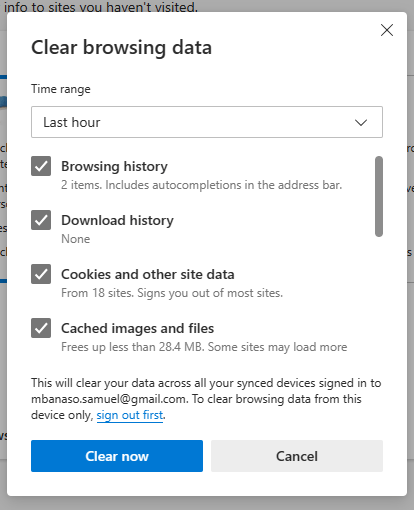This screenshot has width=414, height=510.
Task: Cancel clearing browsing data
Action: [x=297, y=456]
